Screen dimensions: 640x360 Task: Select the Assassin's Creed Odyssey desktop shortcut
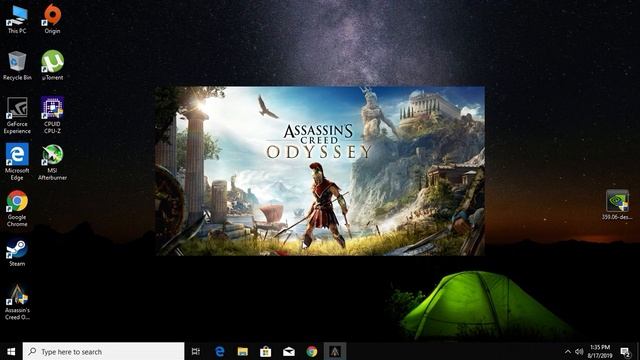(x=17, y=302)
